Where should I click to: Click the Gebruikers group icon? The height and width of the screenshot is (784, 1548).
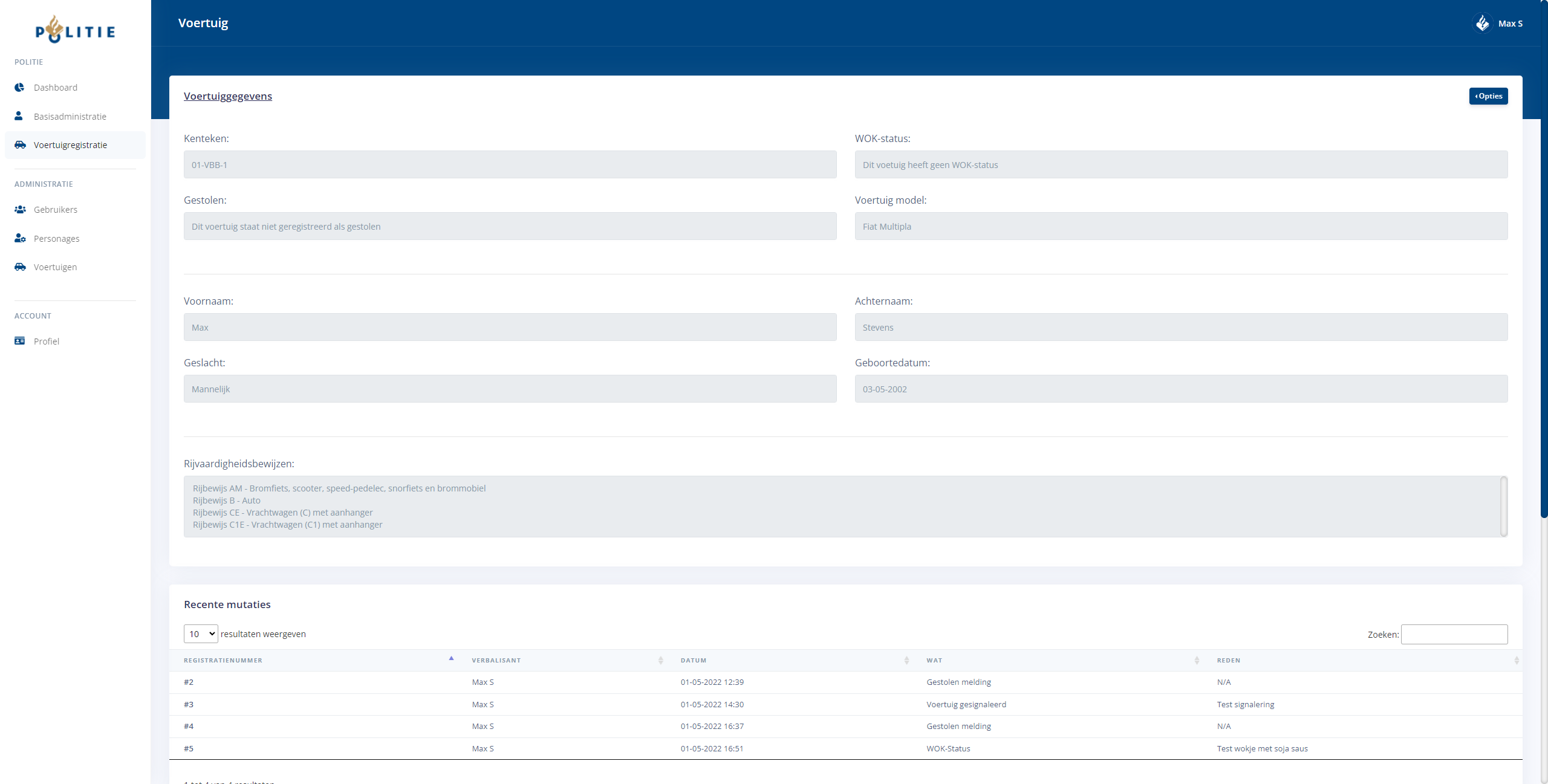(20, 210)
